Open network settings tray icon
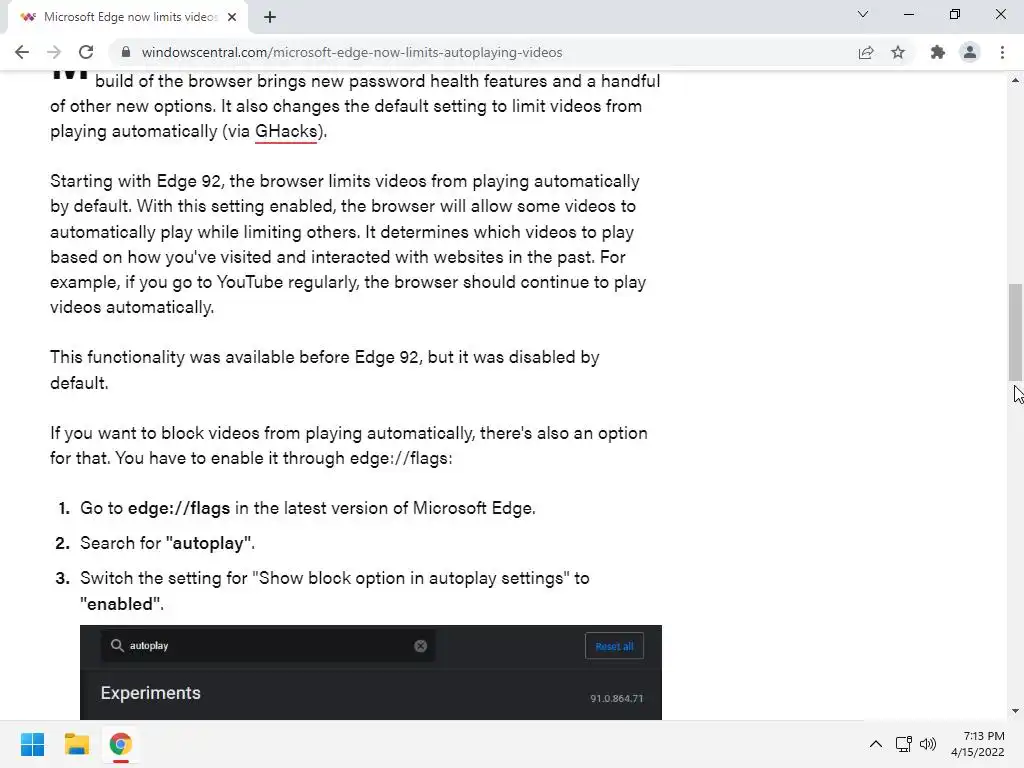 [904, 744]
